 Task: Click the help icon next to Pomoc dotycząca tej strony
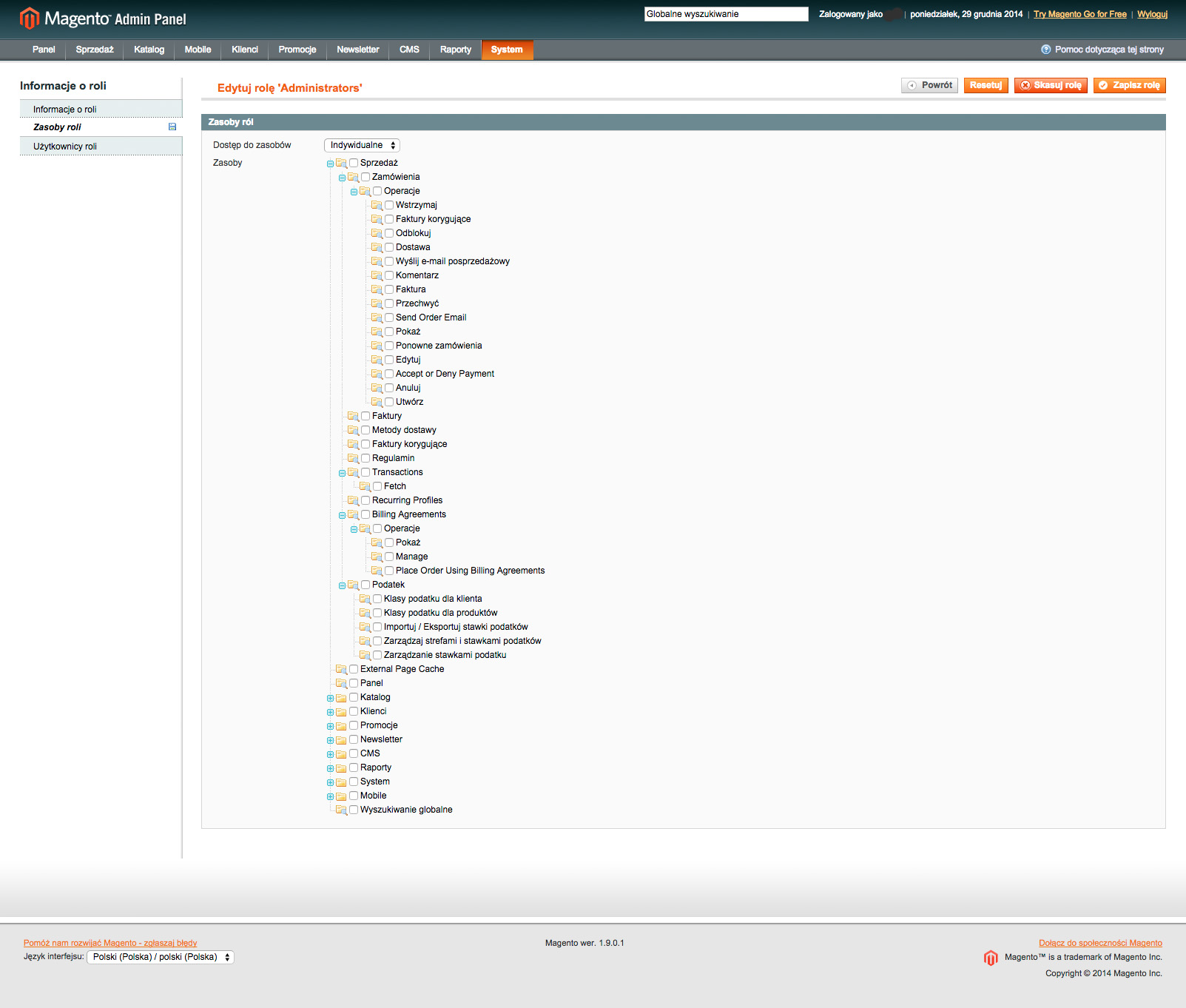coord(1045,50)
